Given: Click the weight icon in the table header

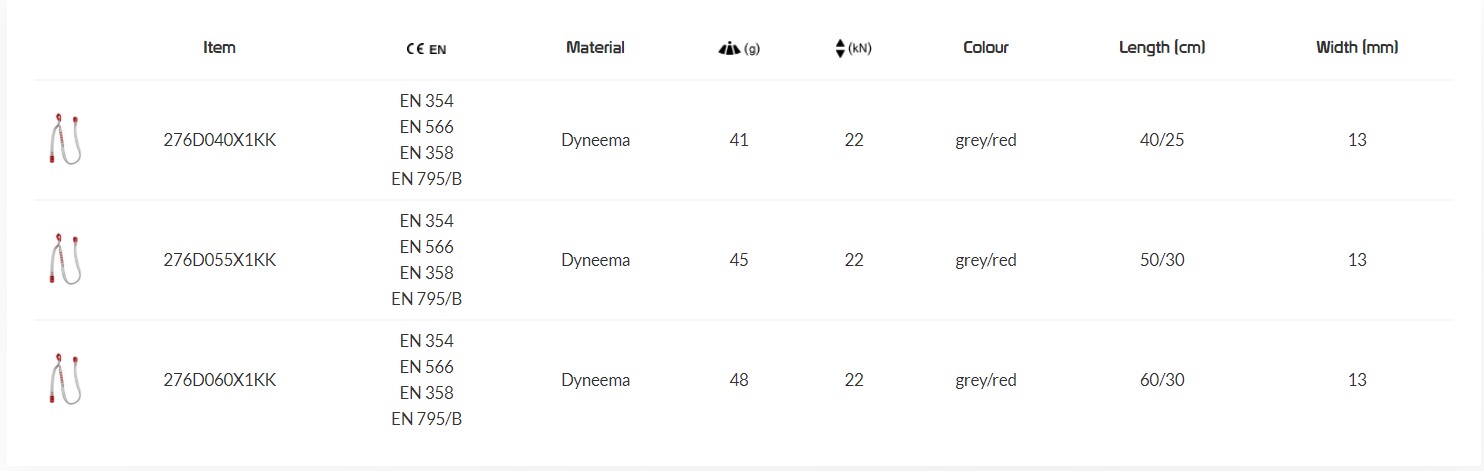Looking at the screenshot, I should tap(729, 48).
